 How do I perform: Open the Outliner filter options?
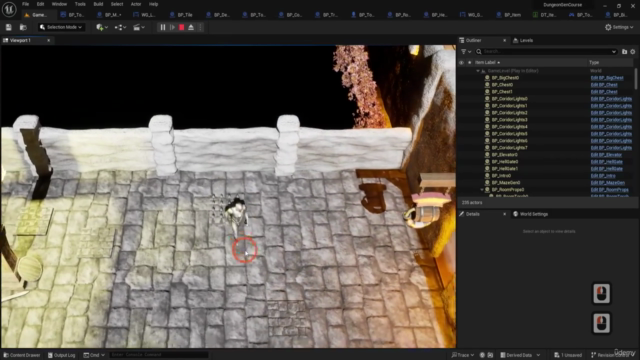pos(466,51)
